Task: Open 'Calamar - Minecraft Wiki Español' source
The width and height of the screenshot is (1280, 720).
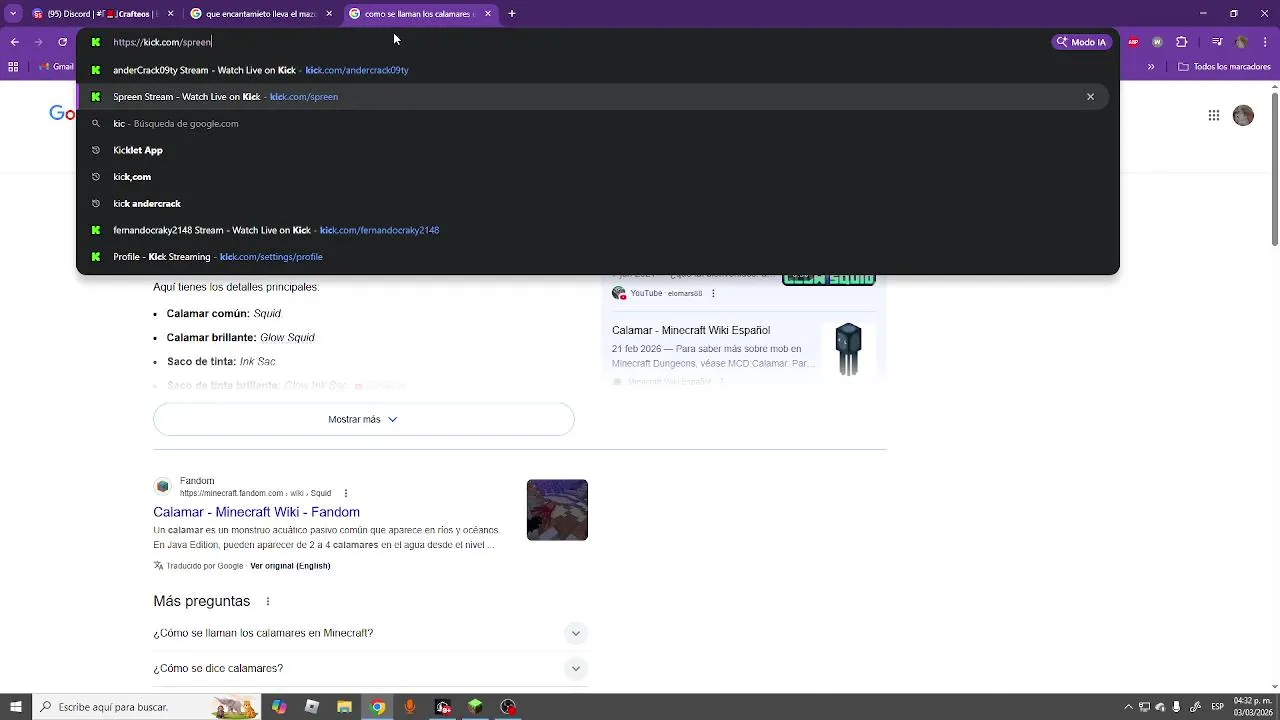Action: 691,330
